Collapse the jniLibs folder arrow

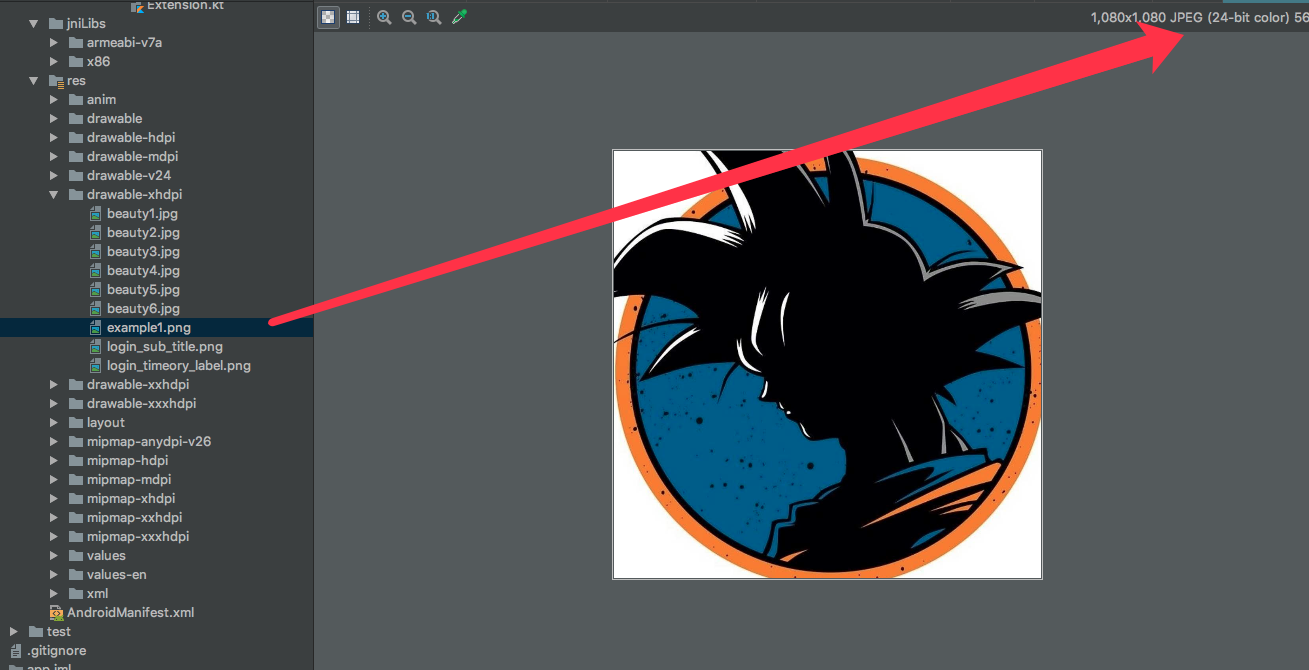(34, 23)
